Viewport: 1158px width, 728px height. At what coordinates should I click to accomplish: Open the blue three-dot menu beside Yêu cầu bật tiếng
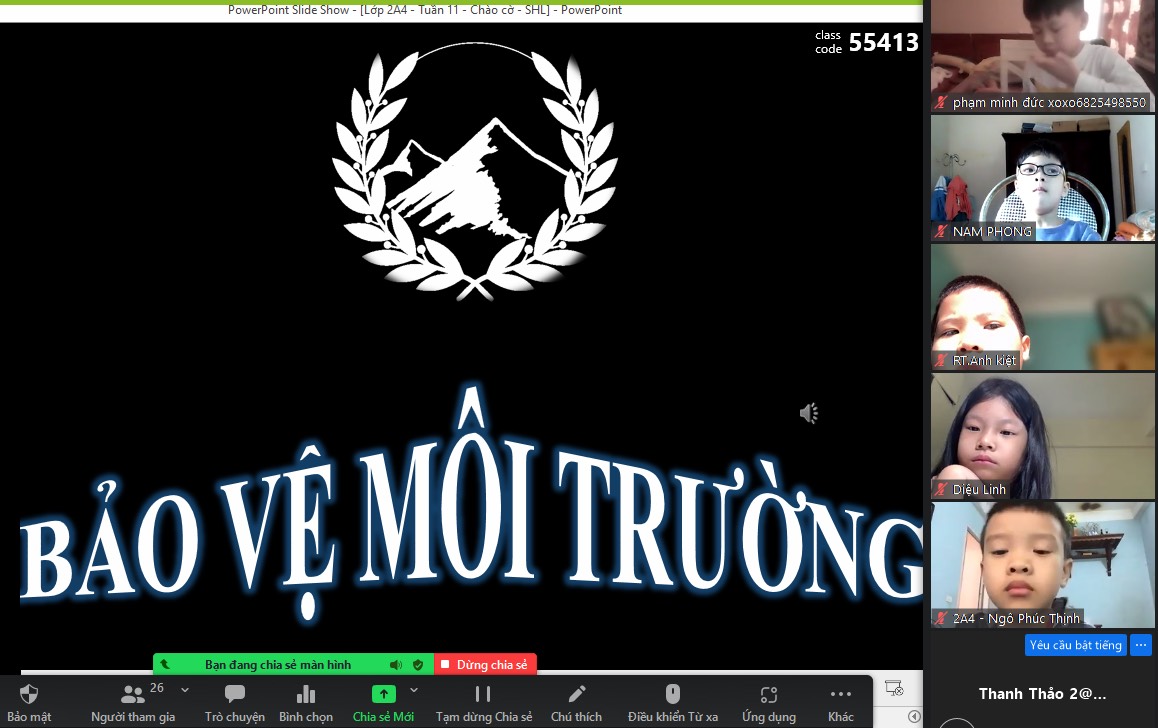(x=1140, y=645)
